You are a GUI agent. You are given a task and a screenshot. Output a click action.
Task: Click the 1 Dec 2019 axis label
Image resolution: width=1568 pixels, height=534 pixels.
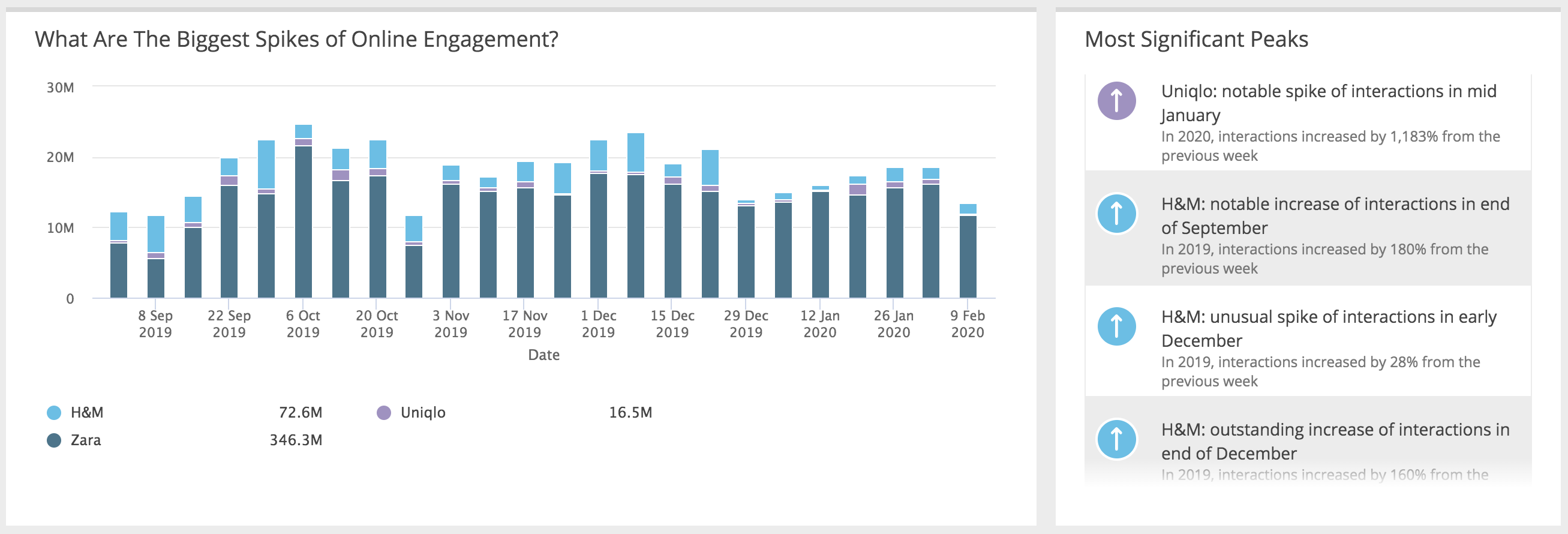[x=599, y=324]
